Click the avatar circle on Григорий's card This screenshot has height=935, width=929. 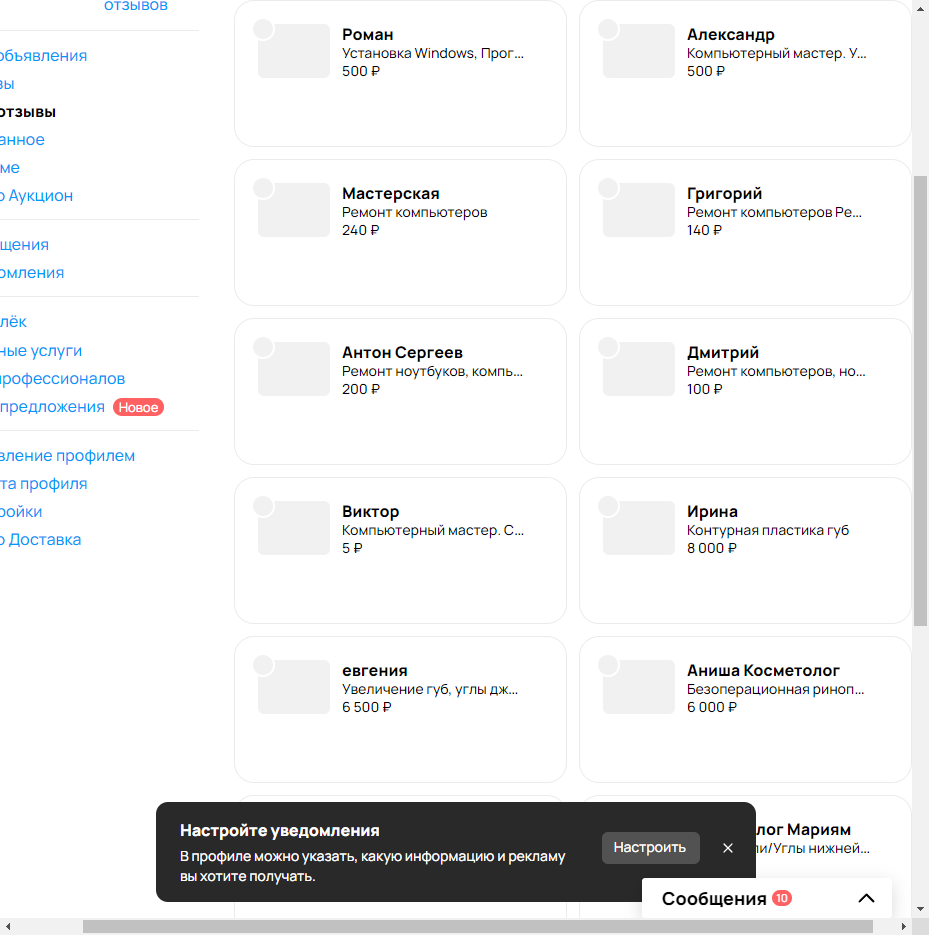608,188
